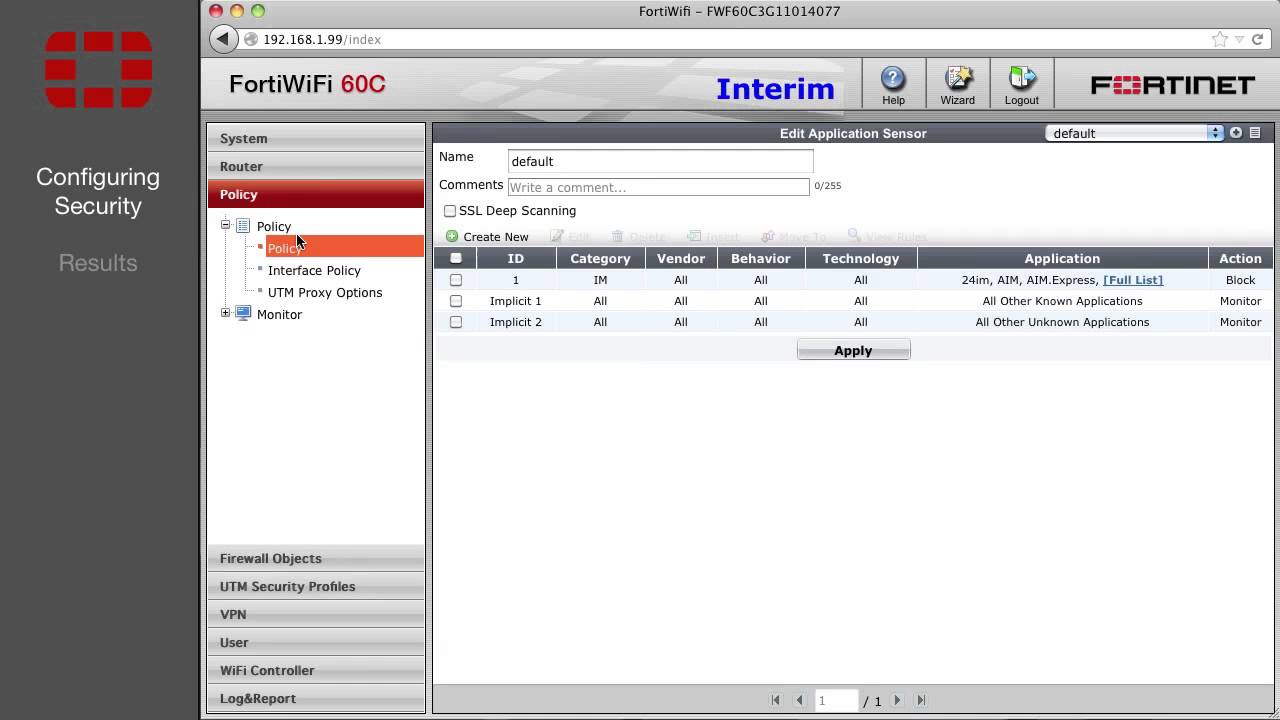Image resolution: width=1280 pixels, height=720 pixels.
Task: Click the disabled Delete toolbar item
Action: pyautogui.click(x=638, y=237)
